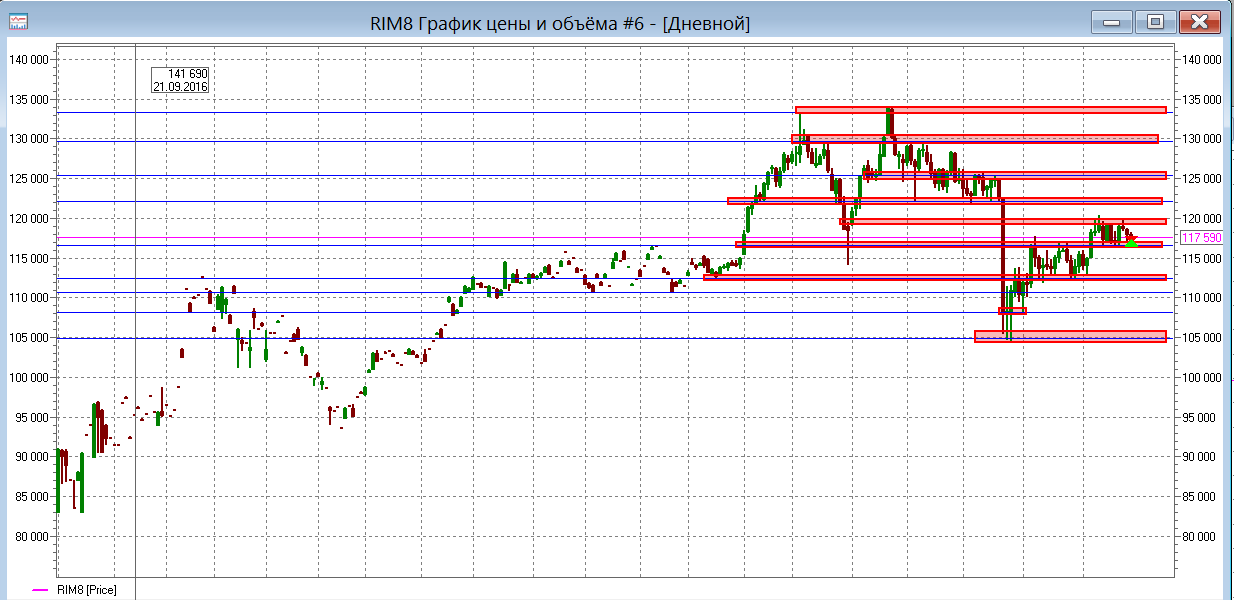The width and height of the screenshot is (1234, 600).
Task: Maximize the RIM8 chart window
Action: pos(1155,22)
